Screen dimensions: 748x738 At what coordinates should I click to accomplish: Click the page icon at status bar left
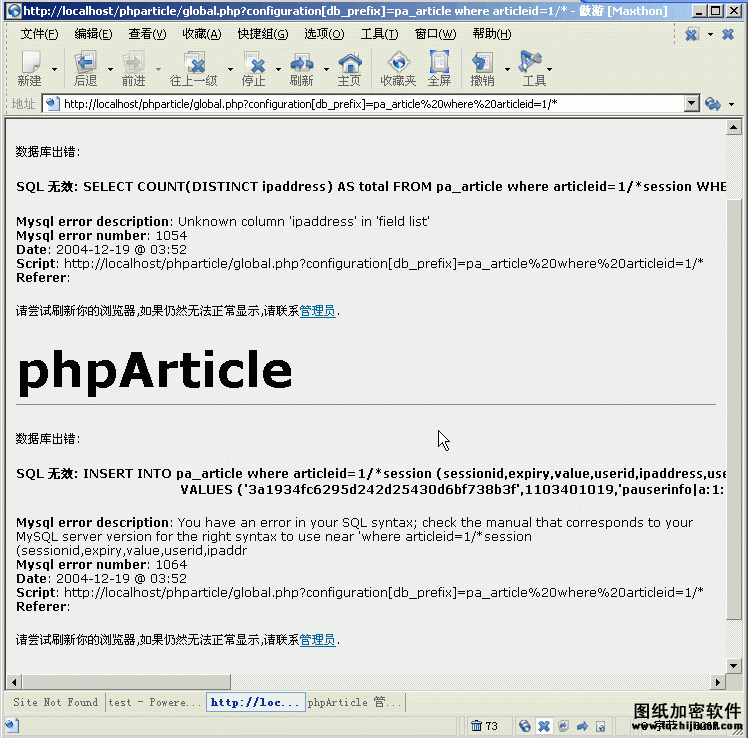13,726
